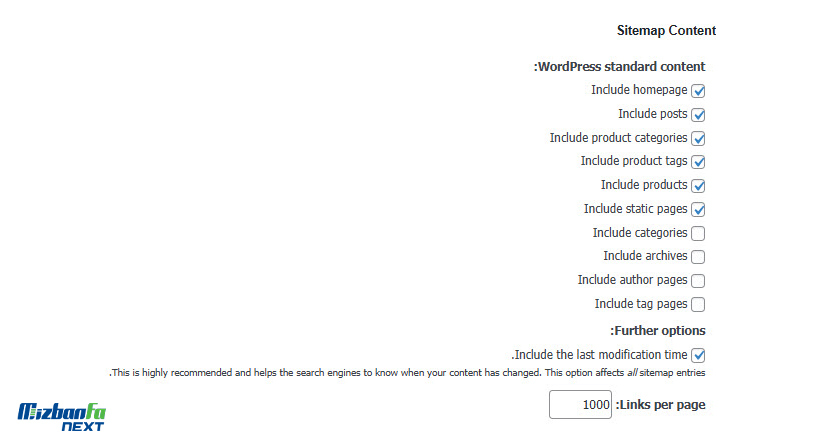The image size is (834, 445).
Task: Uncheck Include static pages
Action: [x=698, y=209]
